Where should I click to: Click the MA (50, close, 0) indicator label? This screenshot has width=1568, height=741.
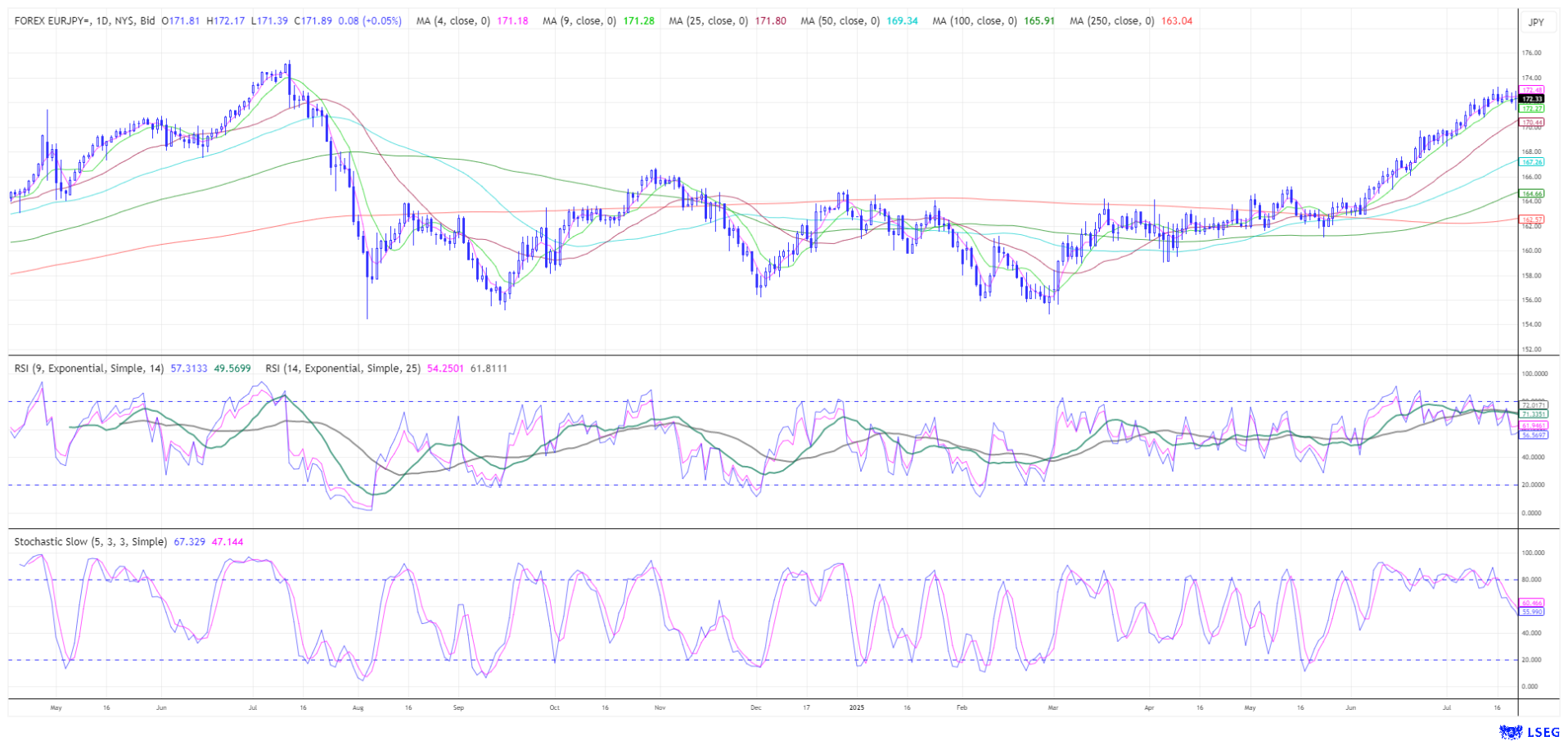coord(840,21)
